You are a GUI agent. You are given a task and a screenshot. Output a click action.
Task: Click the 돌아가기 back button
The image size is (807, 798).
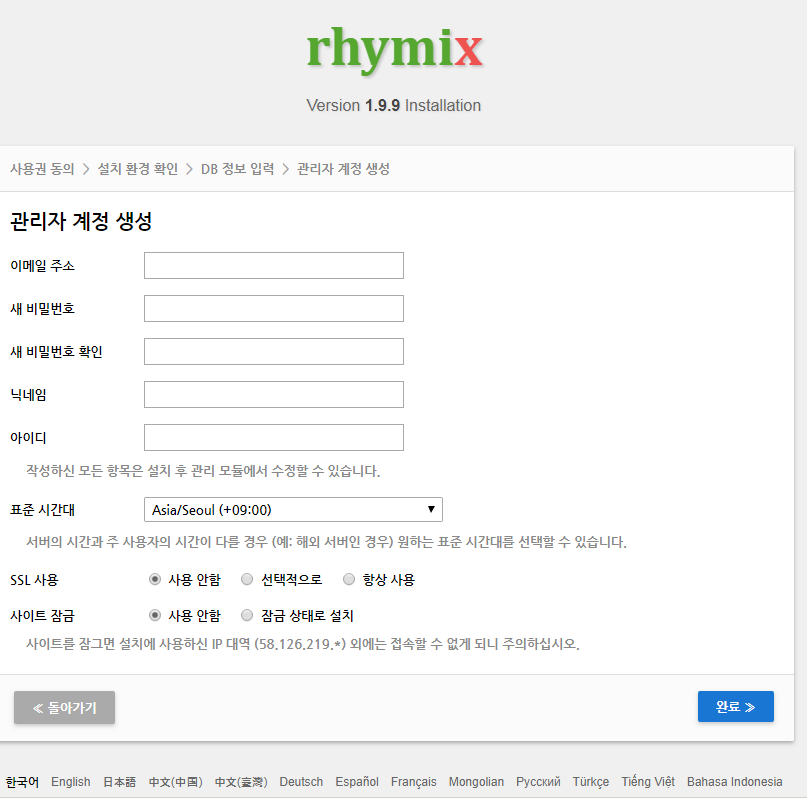point(64,707)
